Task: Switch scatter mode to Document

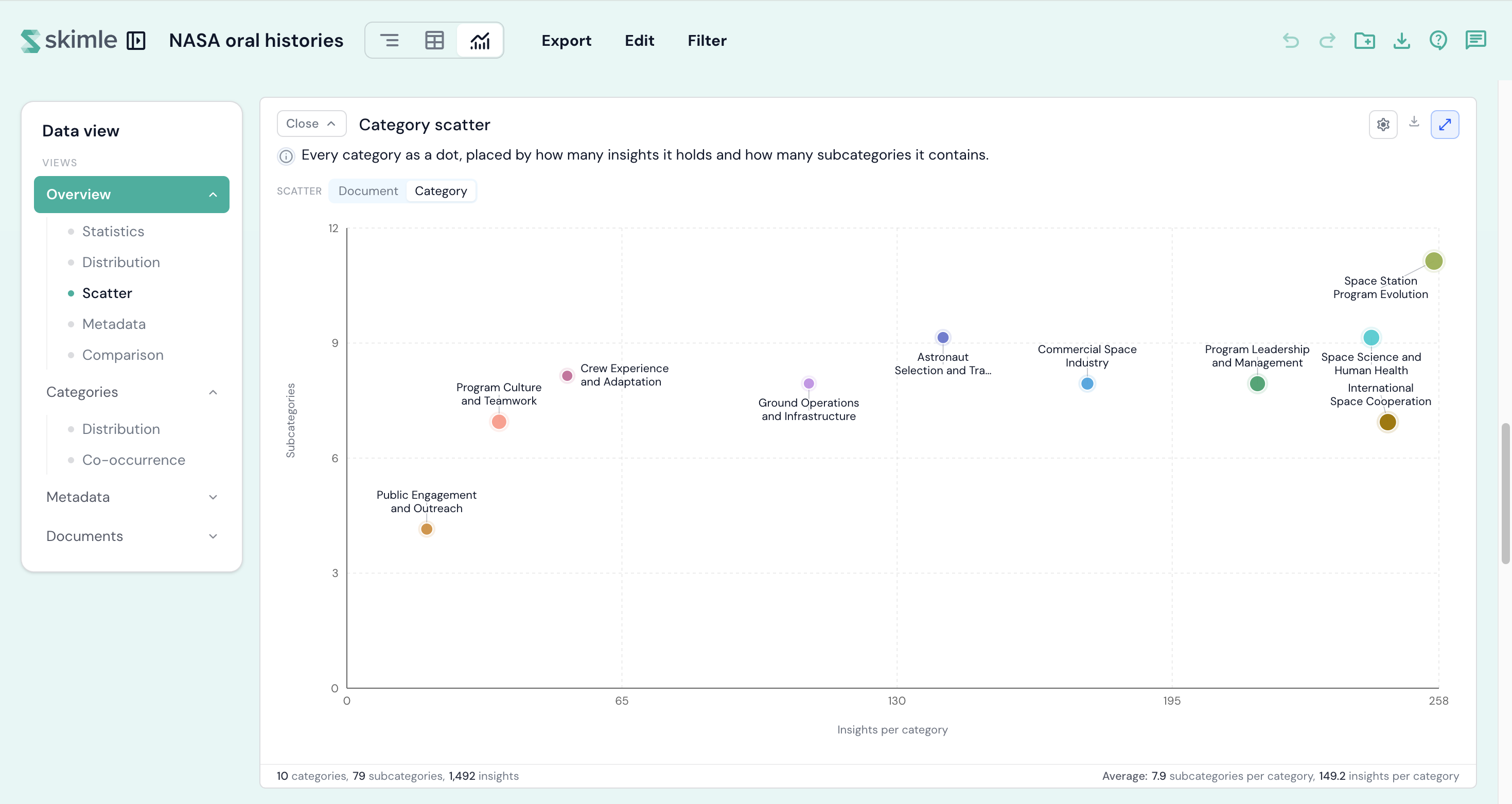Action: [x=368, y=191]
